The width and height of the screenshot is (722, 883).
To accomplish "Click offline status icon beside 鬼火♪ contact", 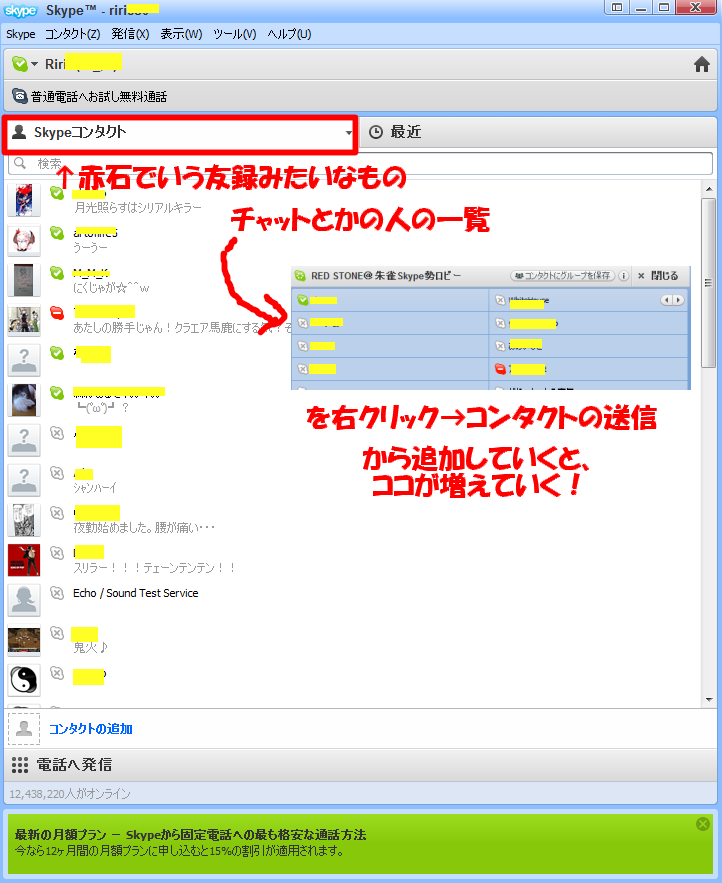I will [x=57, y=632].
